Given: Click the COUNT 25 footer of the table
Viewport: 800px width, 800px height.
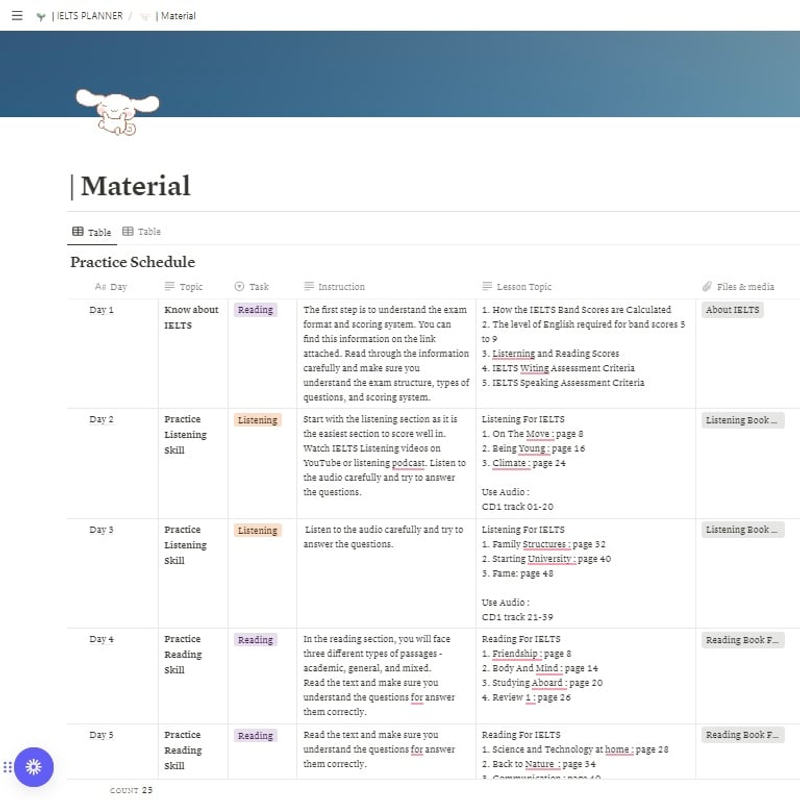Looking at the screenshot, I should click(129, 789).
